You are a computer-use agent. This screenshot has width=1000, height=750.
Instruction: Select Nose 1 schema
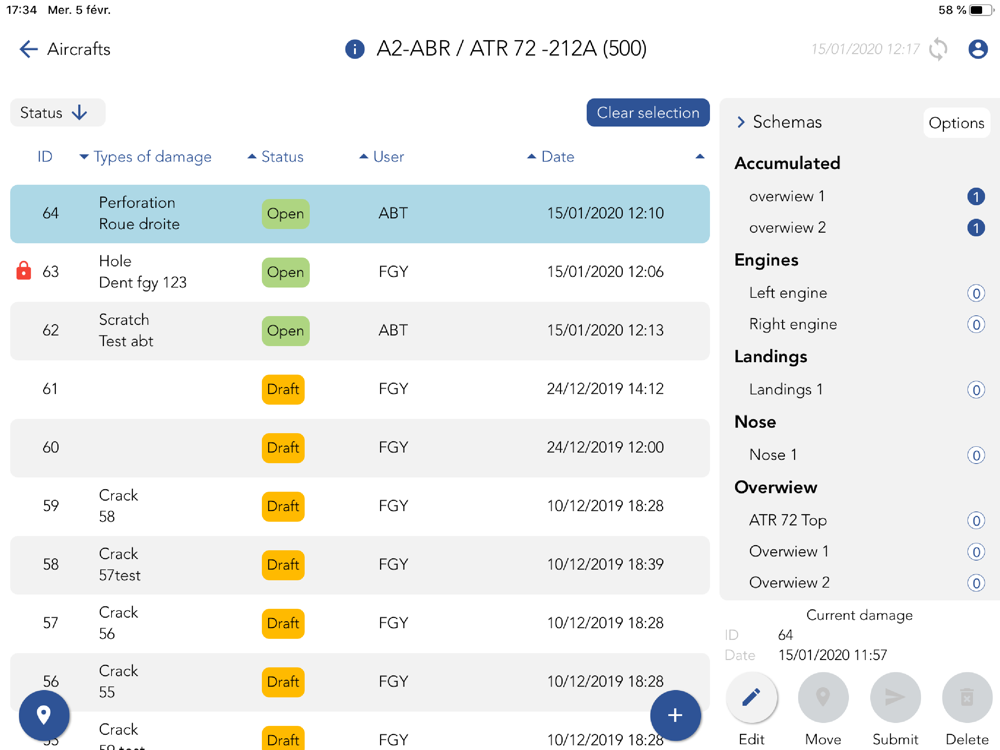[x=773, y=455]
